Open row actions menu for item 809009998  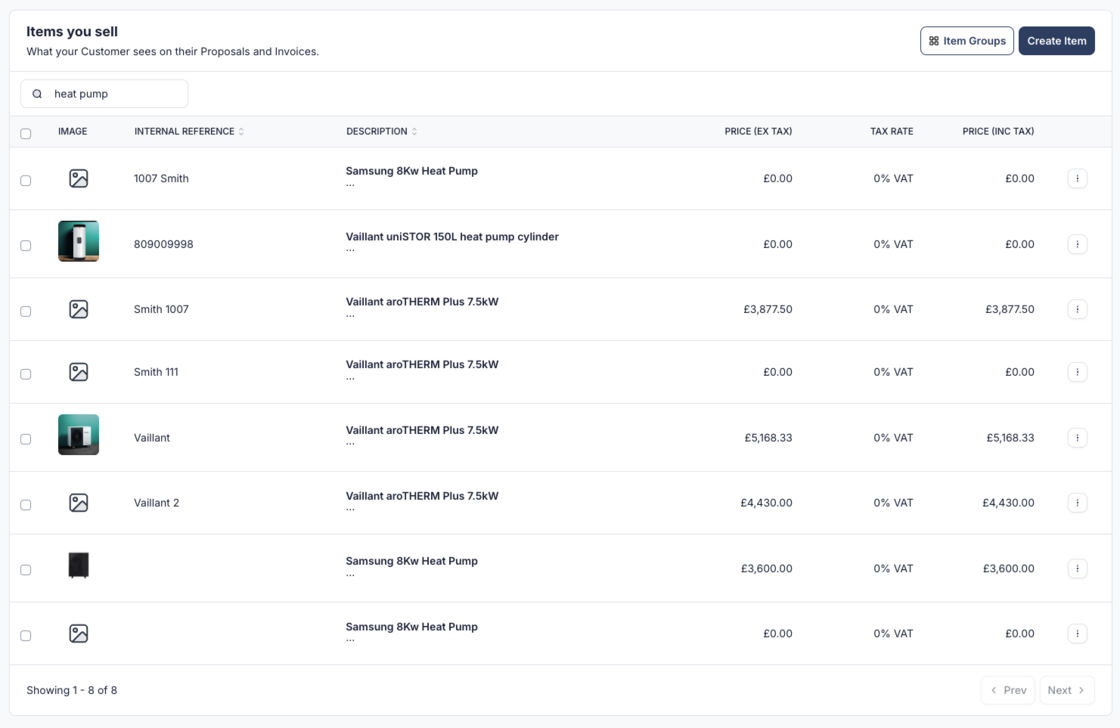(1077, 244)
